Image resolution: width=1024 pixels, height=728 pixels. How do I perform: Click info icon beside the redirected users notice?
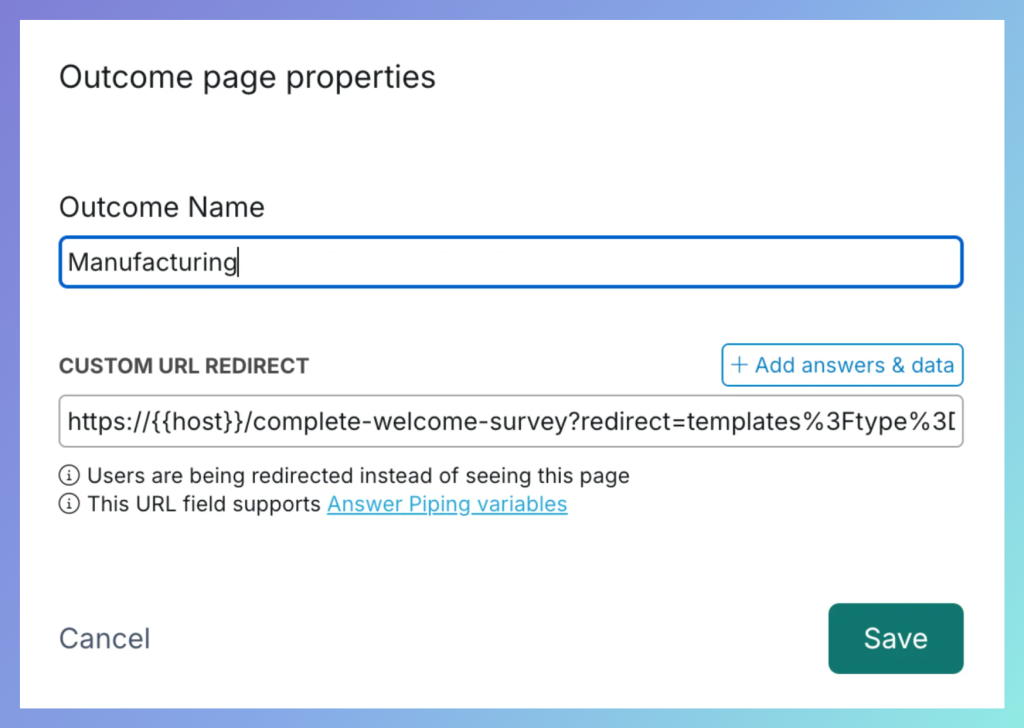click(x=69, y=476)
